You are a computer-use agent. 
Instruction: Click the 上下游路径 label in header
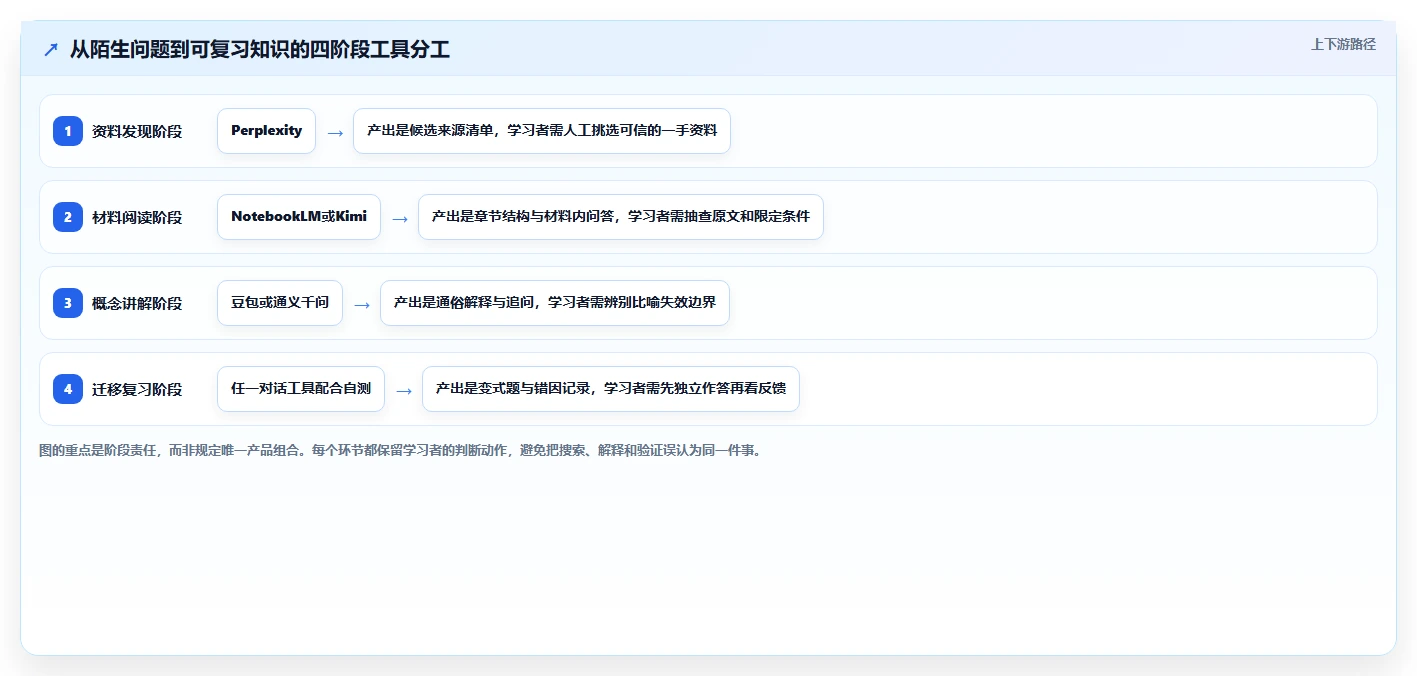click(1344, 44)
